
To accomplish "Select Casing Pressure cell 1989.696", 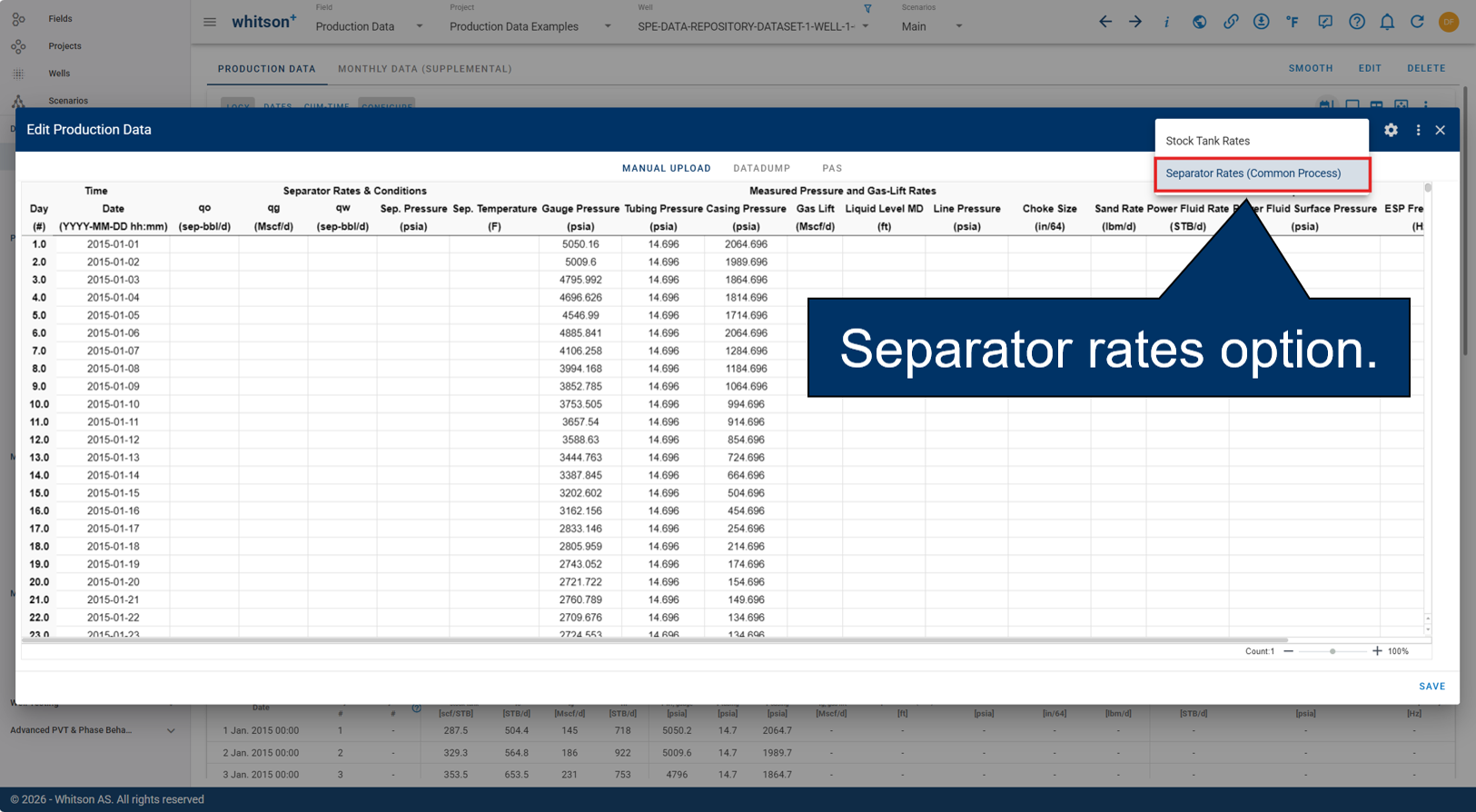I will [746, 262].
